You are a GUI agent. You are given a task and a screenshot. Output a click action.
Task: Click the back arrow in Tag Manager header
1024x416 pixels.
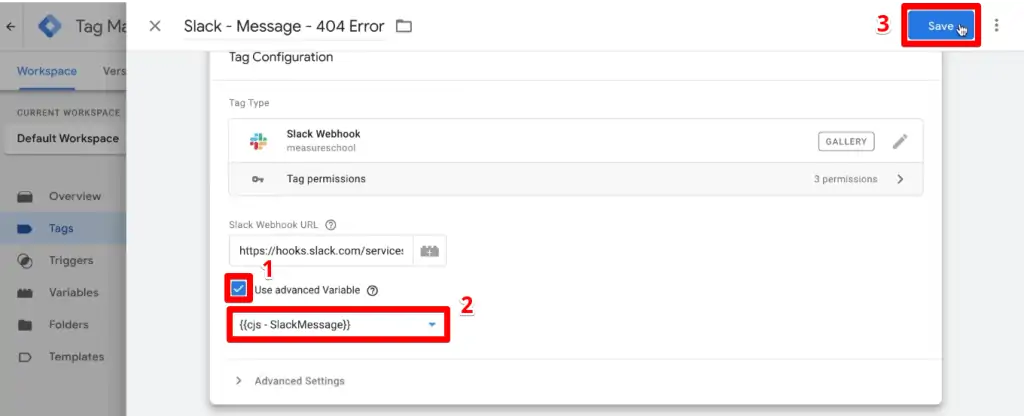coord(10,27)
